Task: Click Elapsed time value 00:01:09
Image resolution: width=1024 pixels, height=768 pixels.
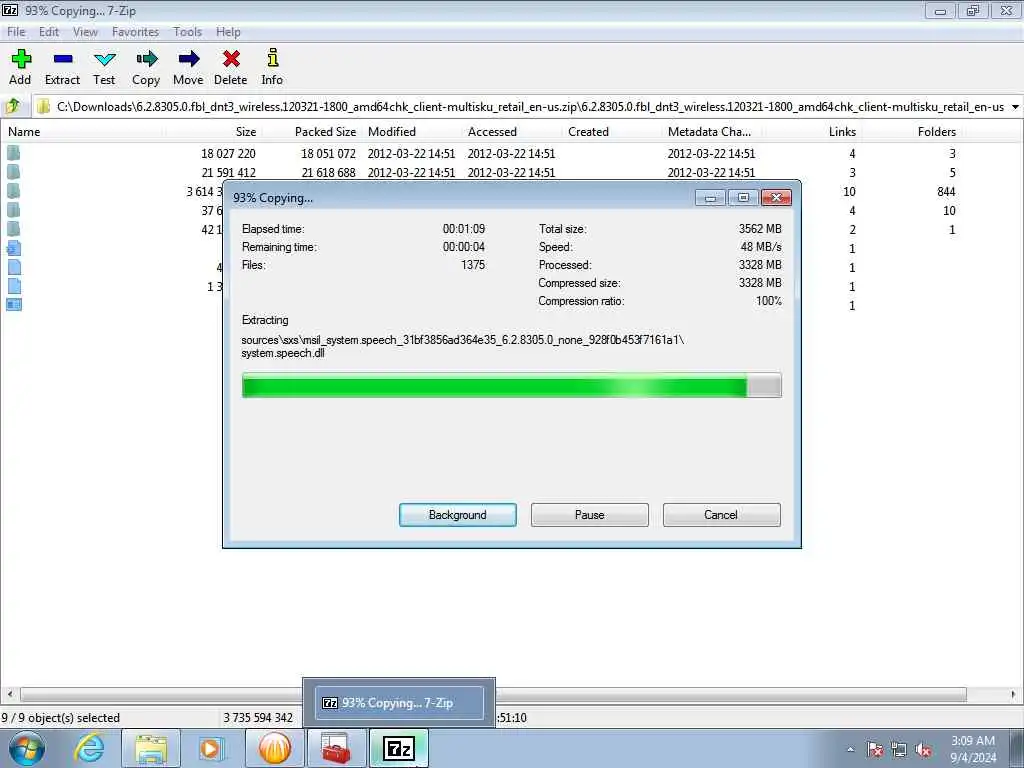Action: 464,229
